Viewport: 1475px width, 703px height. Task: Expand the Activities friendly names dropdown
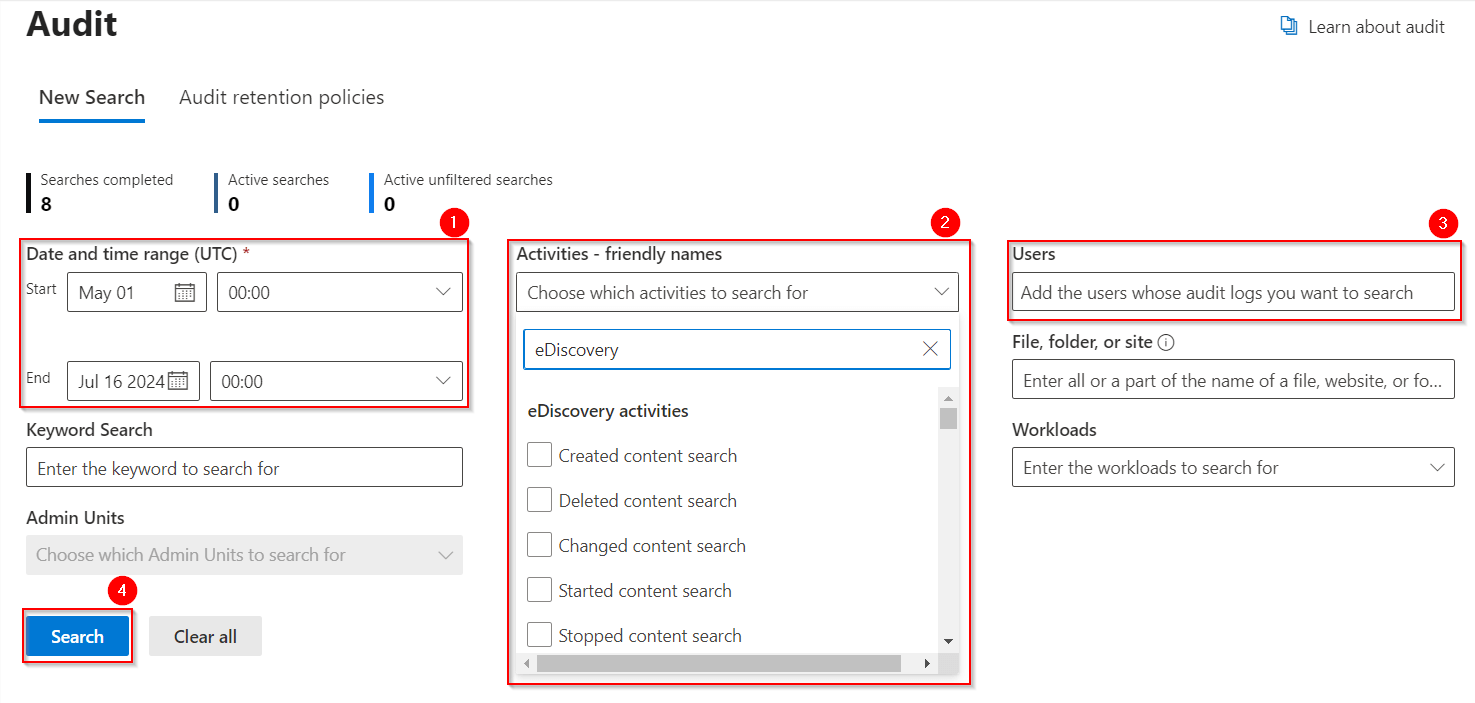point(940,292)
